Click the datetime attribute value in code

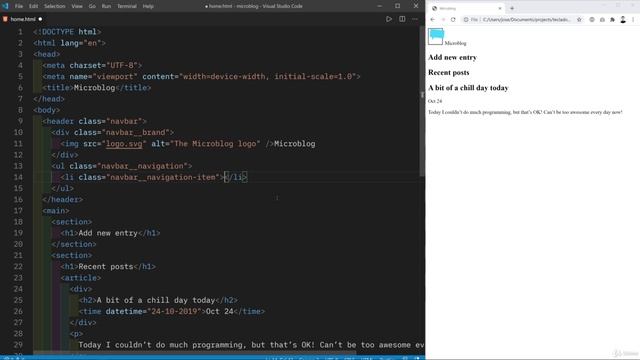point(174,311)
